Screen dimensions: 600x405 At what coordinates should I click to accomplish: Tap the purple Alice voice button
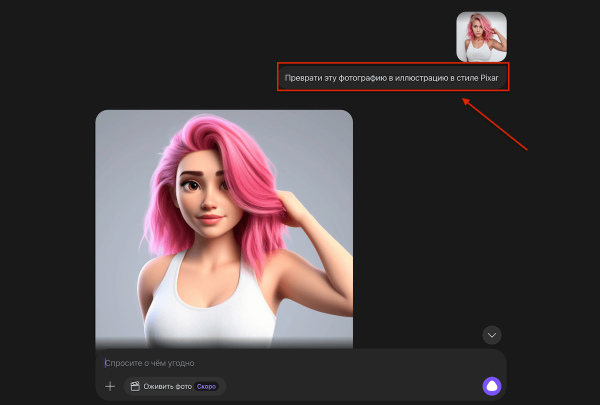(x=491, y=386)
